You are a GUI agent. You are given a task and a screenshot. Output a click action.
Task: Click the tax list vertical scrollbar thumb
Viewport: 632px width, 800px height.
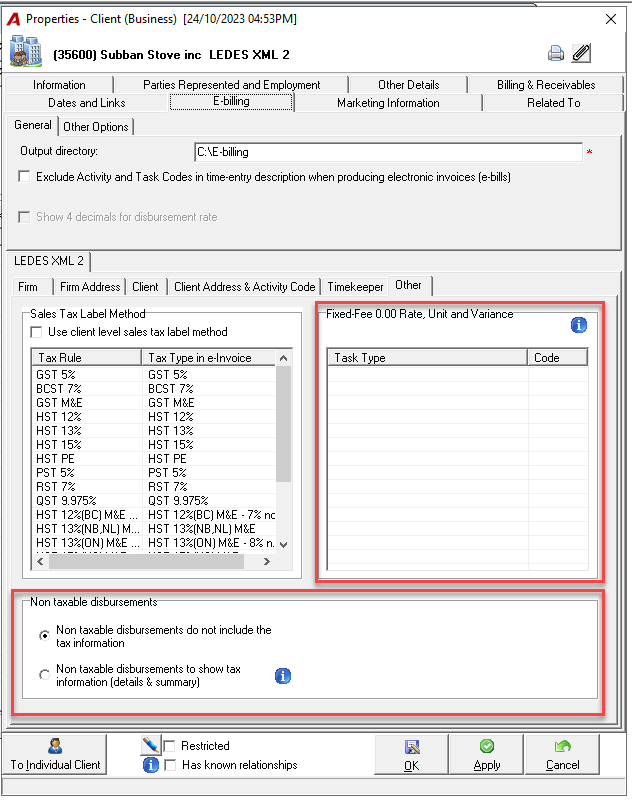click(x=284, y=423)
